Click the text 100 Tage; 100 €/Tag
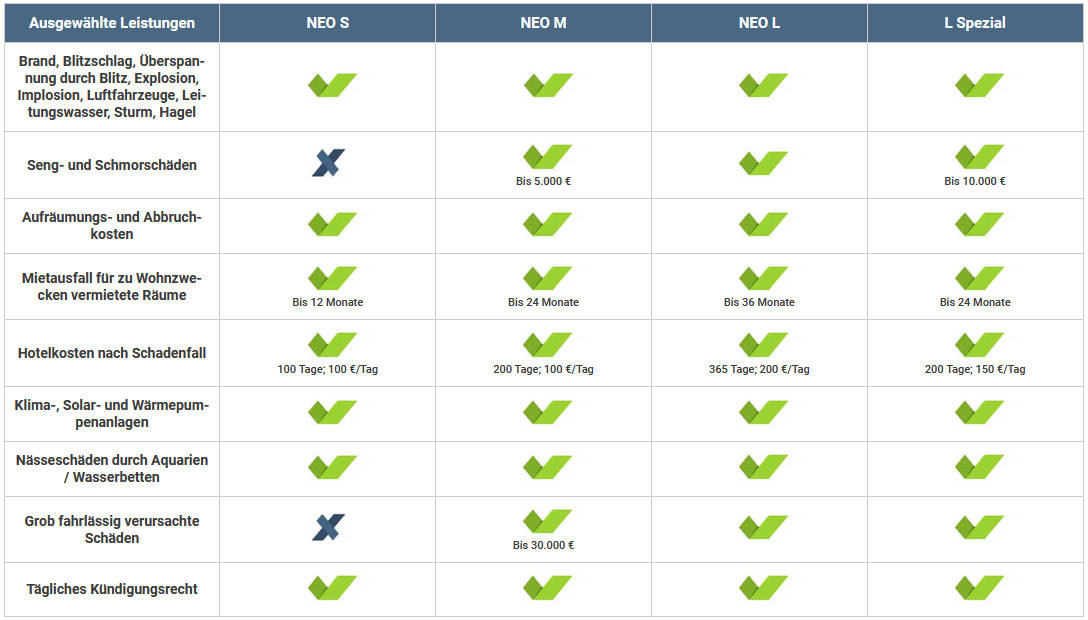 pos(328,370)
